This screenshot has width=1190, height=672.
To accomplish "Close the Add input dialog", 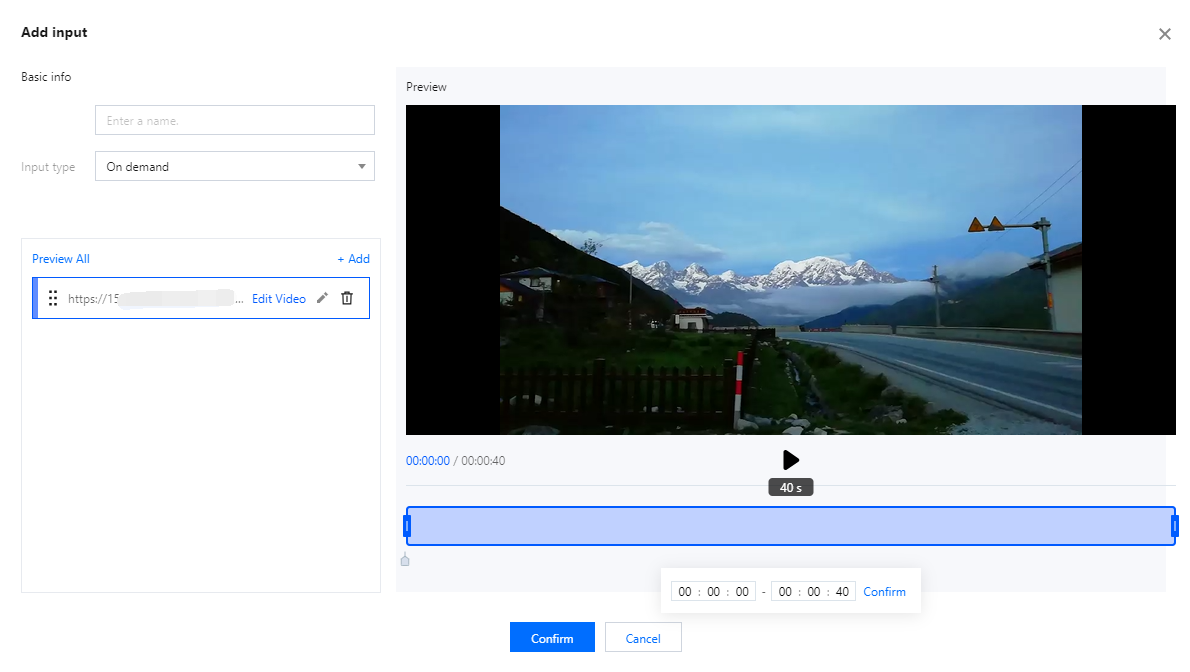I will tap(1164, 34).
